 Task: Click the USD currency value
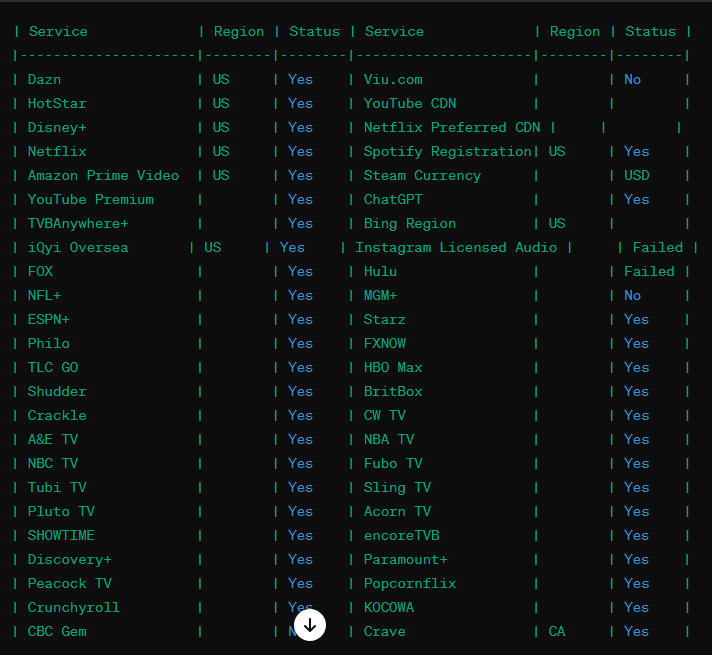(637, 175)
